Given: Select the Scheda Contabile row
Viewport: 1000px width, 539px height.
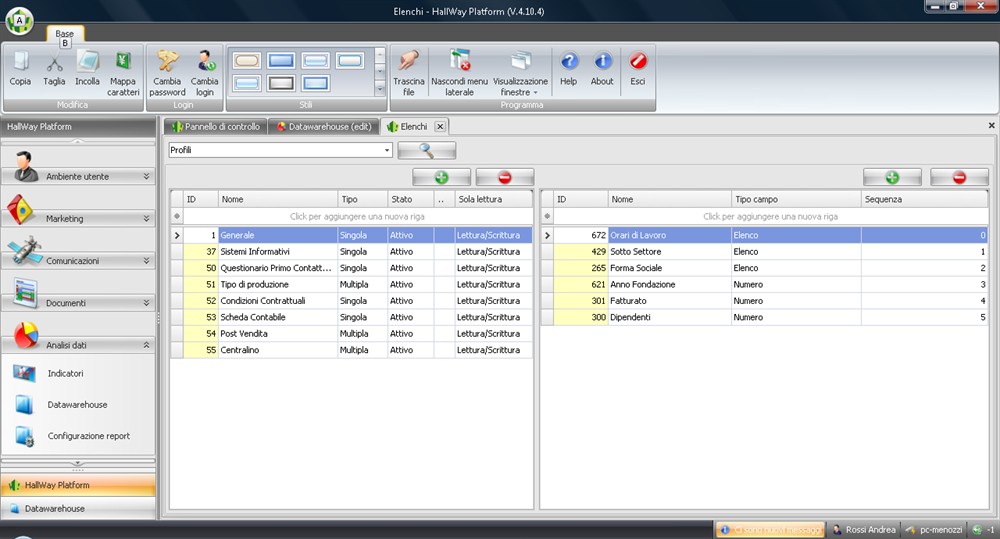Looking at the screenshot, I should (351, 317).
